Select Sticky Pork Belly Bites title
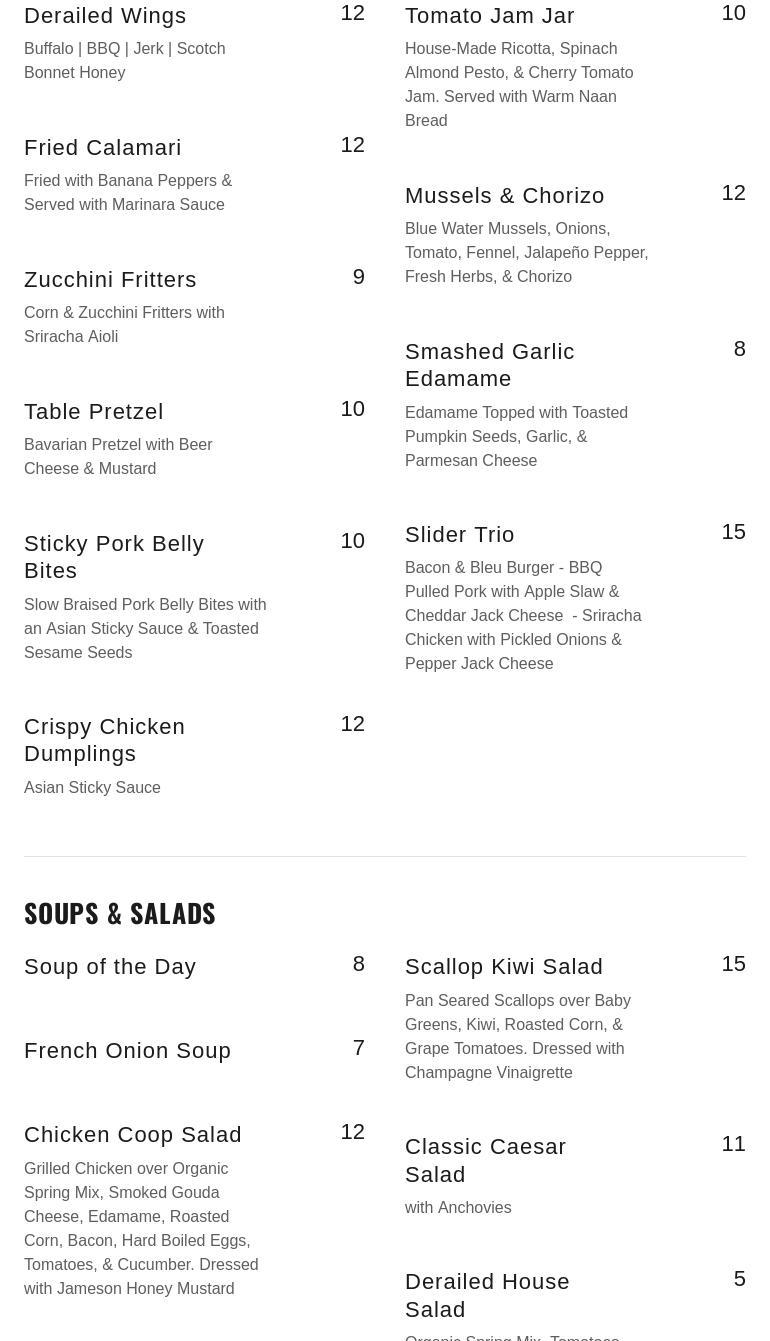The height and width of the screenshot is (1341, 770). coord(114,557)
